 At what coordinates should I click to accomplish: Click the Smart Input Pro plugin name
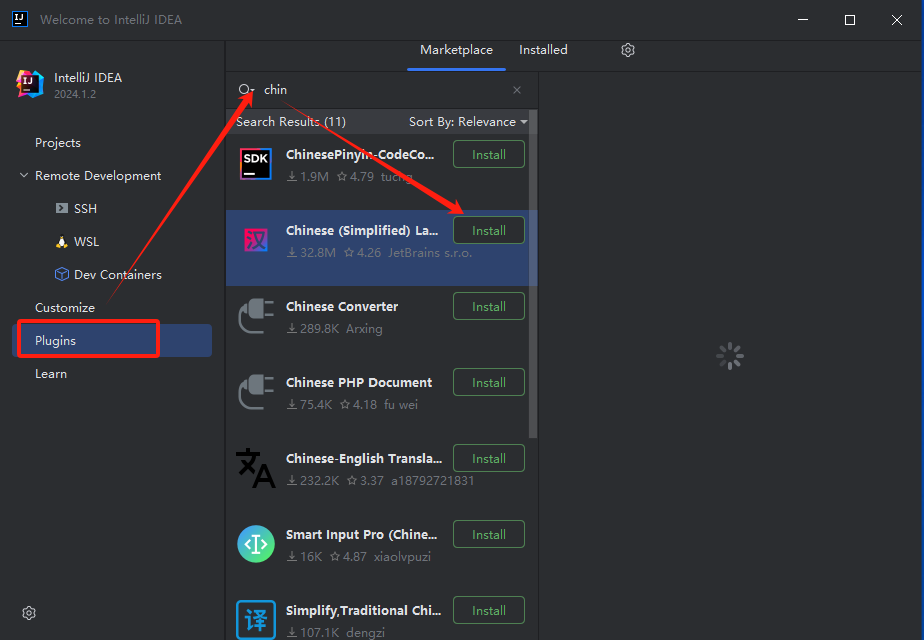coord(361,535)
